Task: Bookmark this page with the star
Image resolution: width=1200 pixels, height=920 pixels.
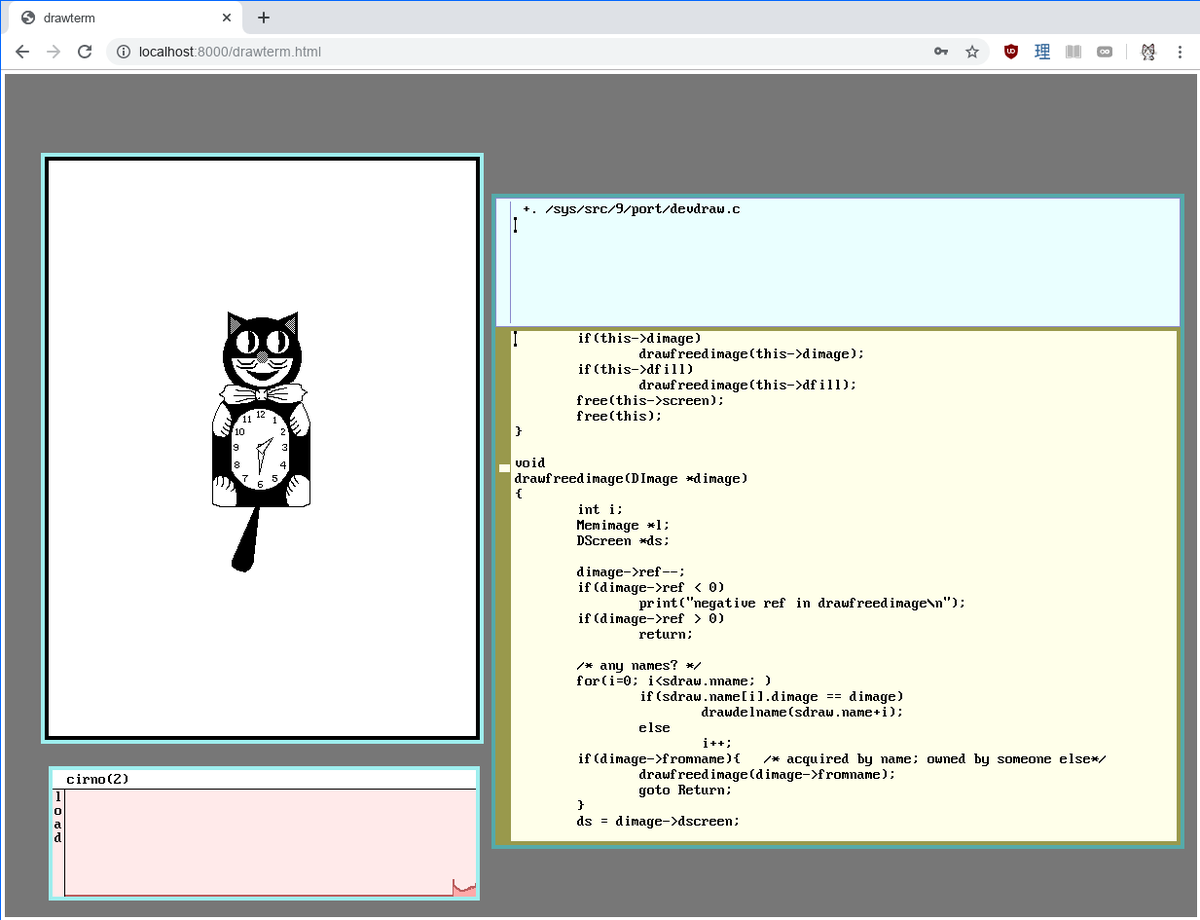Action: click(972, 51)
